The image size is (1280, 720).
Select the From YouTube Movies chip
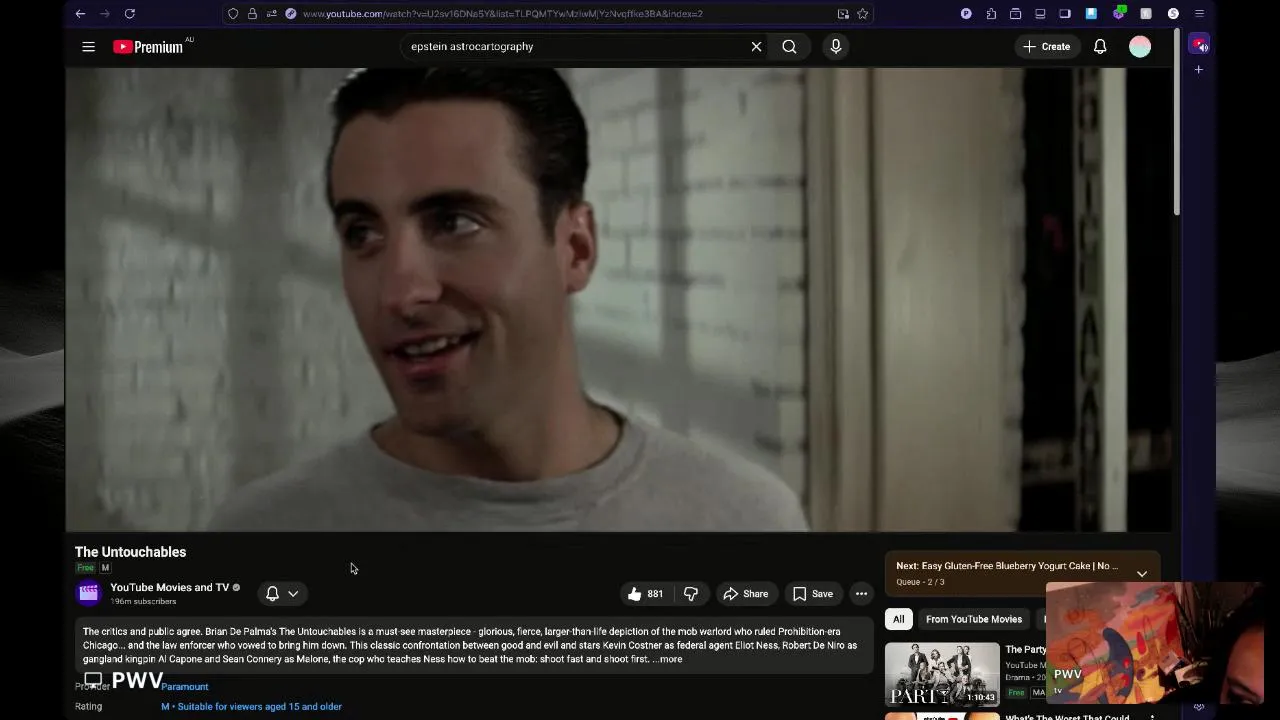click(974, 619)
